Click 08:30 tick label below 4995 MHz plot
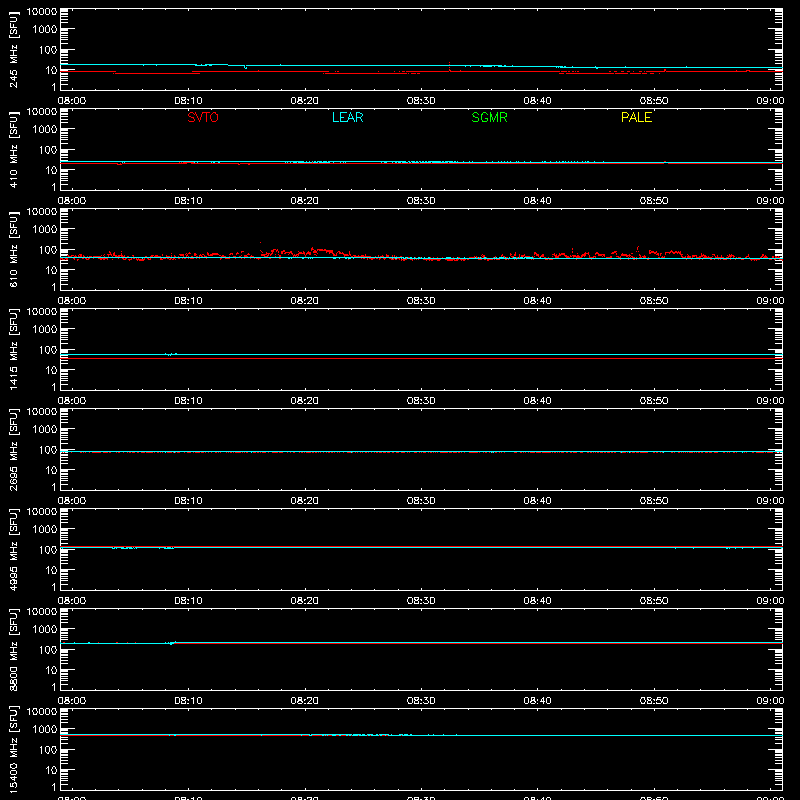This screenshot has width=800, height=800. [421, 601]
